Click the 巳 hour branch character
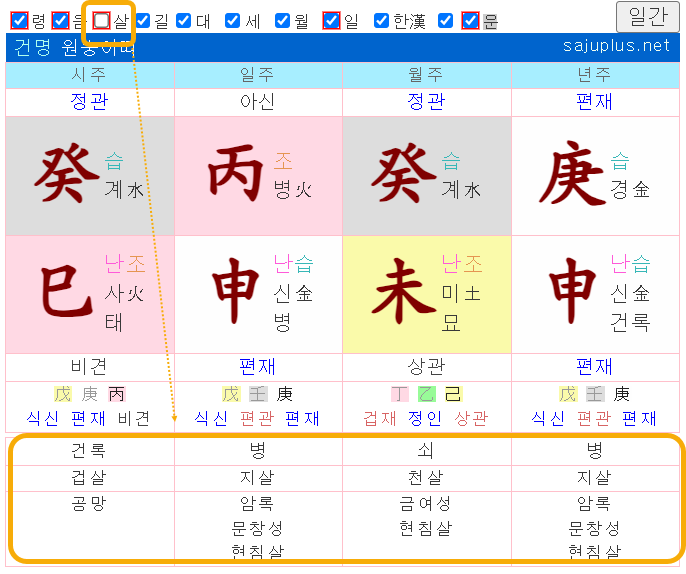Image resolution: width=686 pixels, height=574 pixels. point(66,294)
